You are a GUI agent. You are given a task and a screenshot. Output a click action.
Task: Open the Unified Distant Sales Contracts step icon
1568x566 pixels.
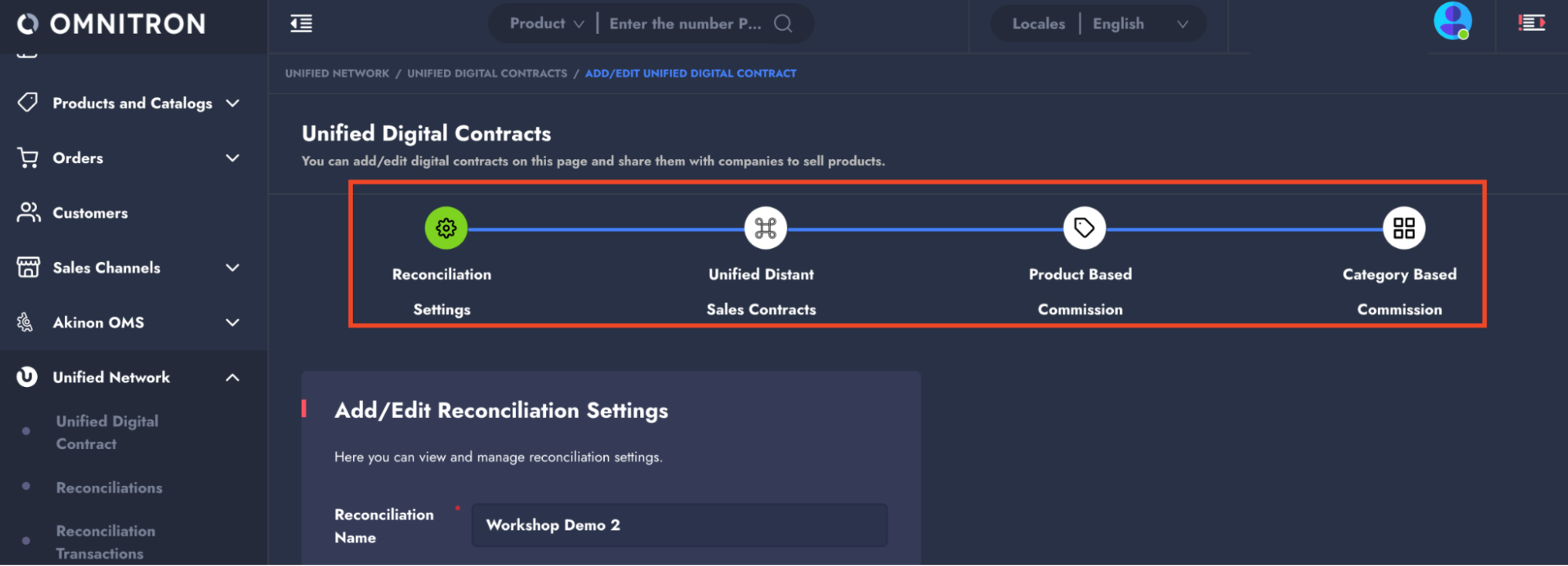[765, 228]
